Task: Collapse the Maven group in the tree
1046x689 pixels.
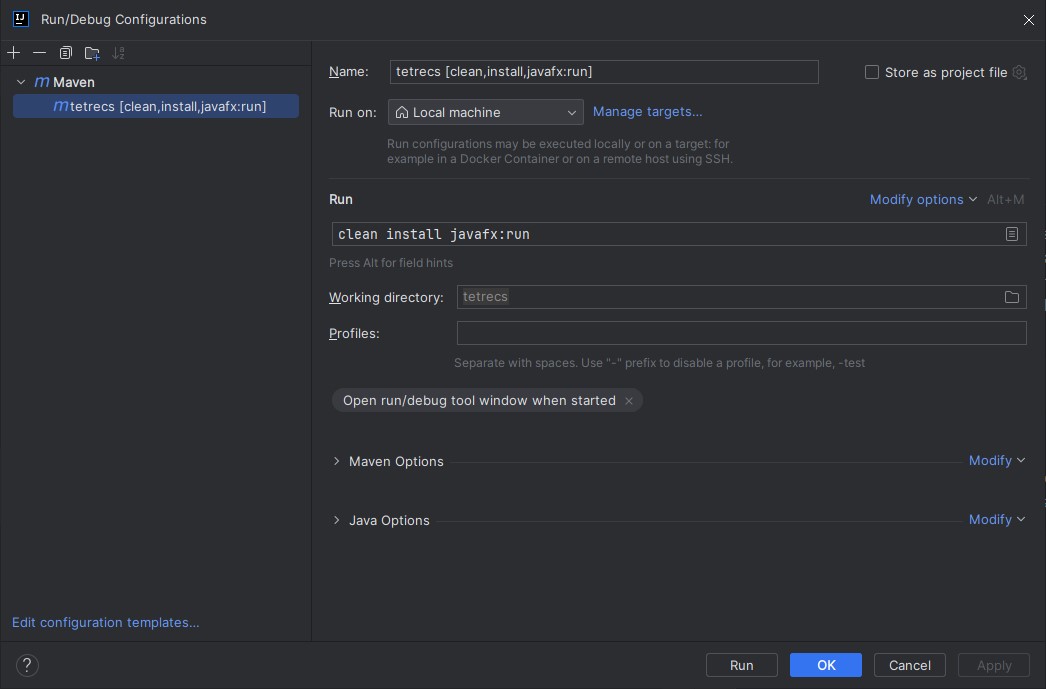Action: pyautogui.click(x=20, y=82)
